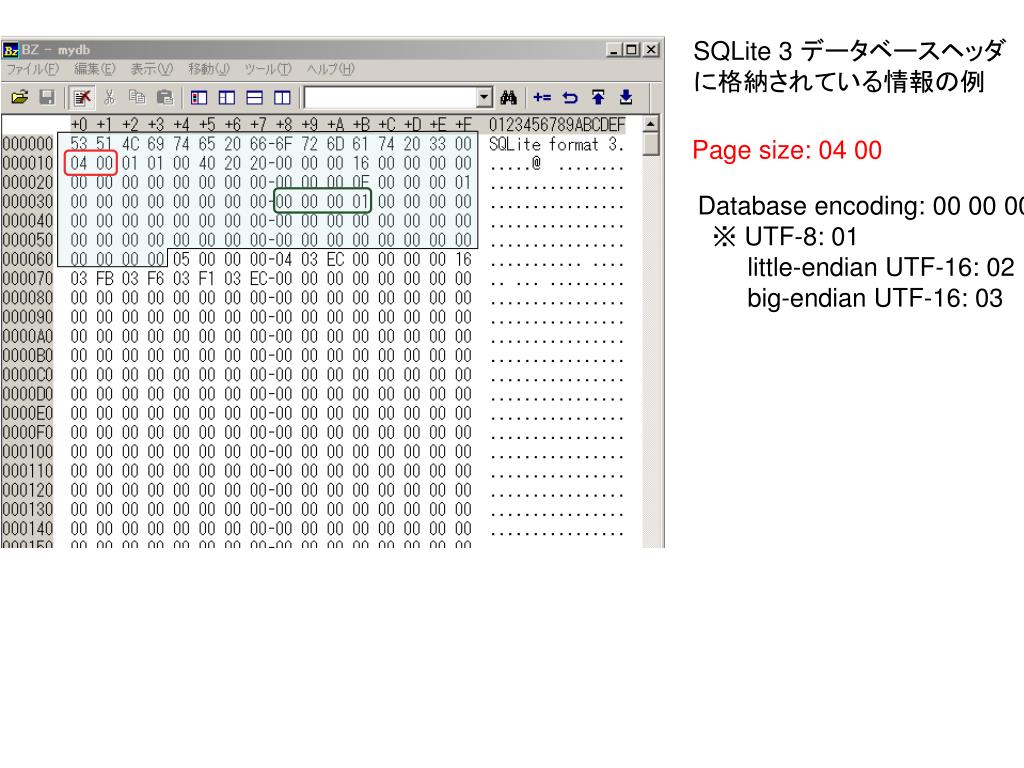Select address label 000070
Viewport: 1024px width, 768px height.
point(27,279)
